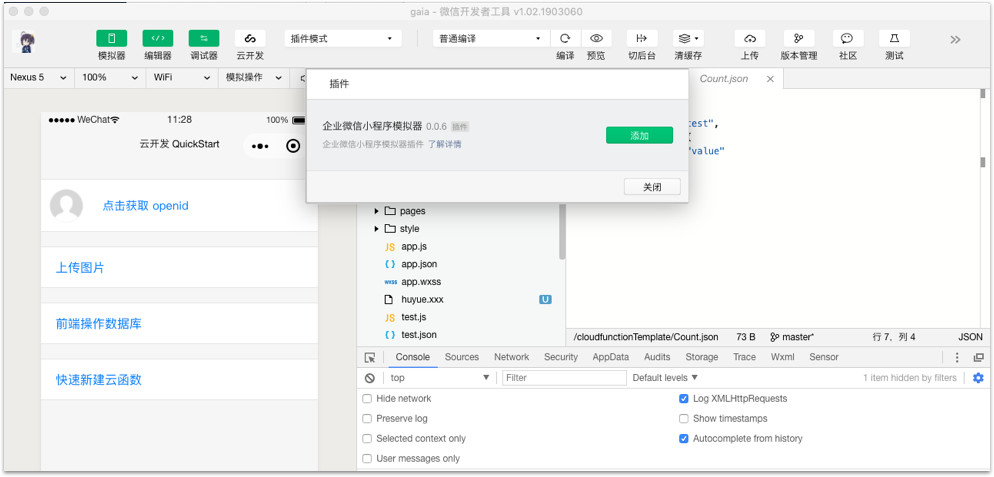Tap upload image (上传图片) in simulator
This screenshot has height=477, width=994.
[80, 268]
